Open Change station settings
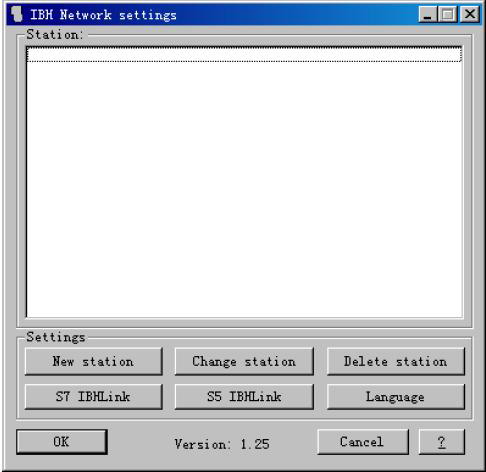Screen dimensions: 486x472 point(244,362)
